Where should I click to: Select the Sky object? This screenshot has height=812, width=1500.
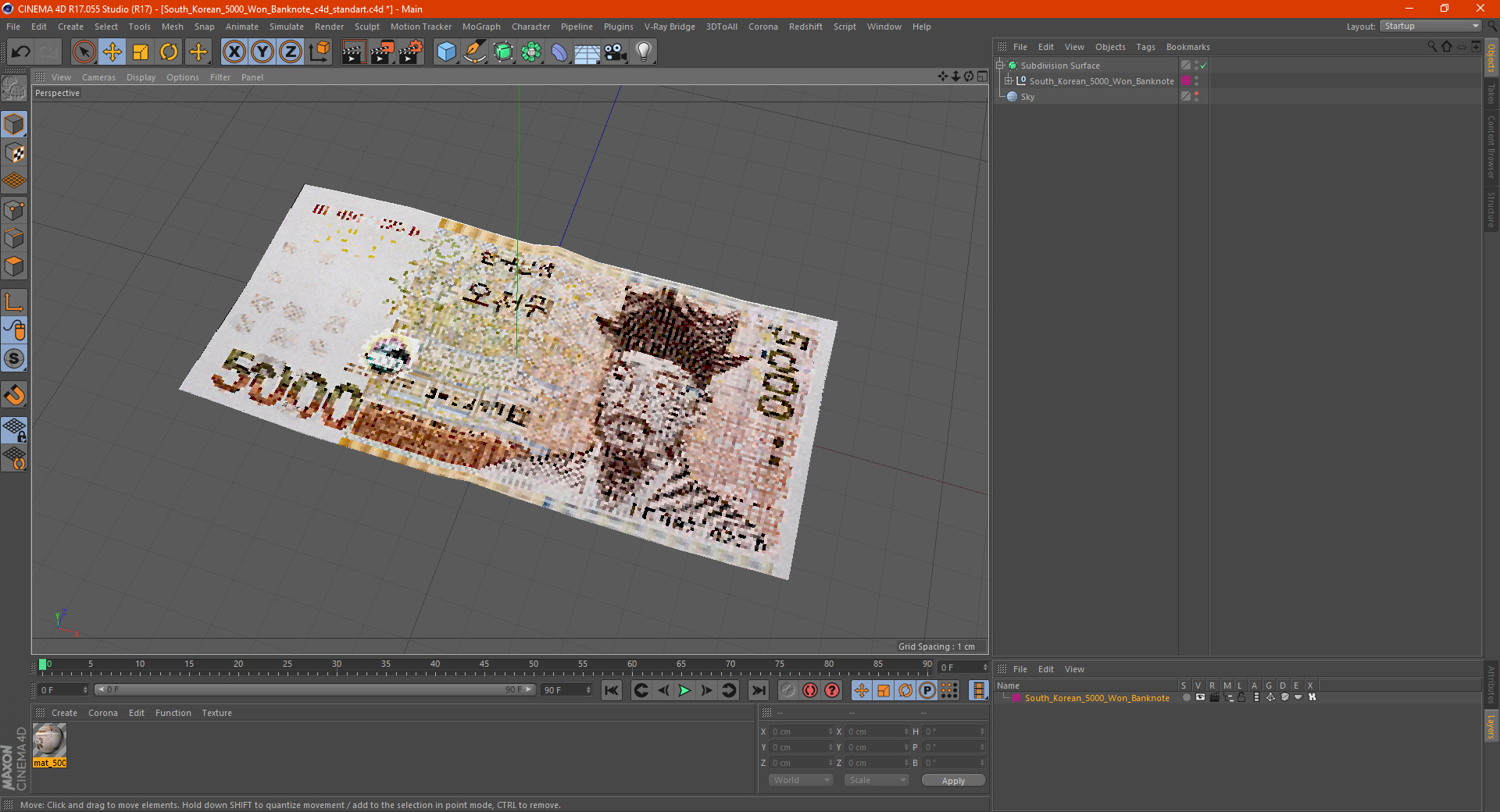pos(1027,97)
